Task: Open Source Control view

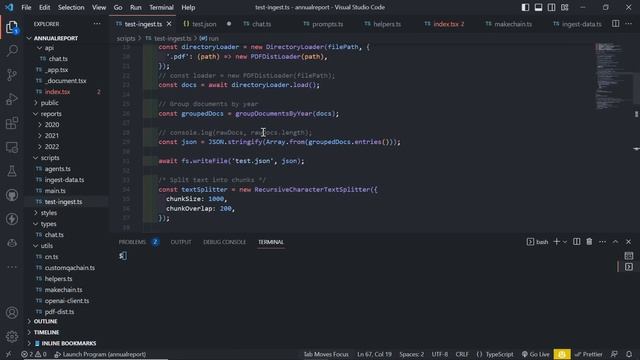Action: (12, 75)
